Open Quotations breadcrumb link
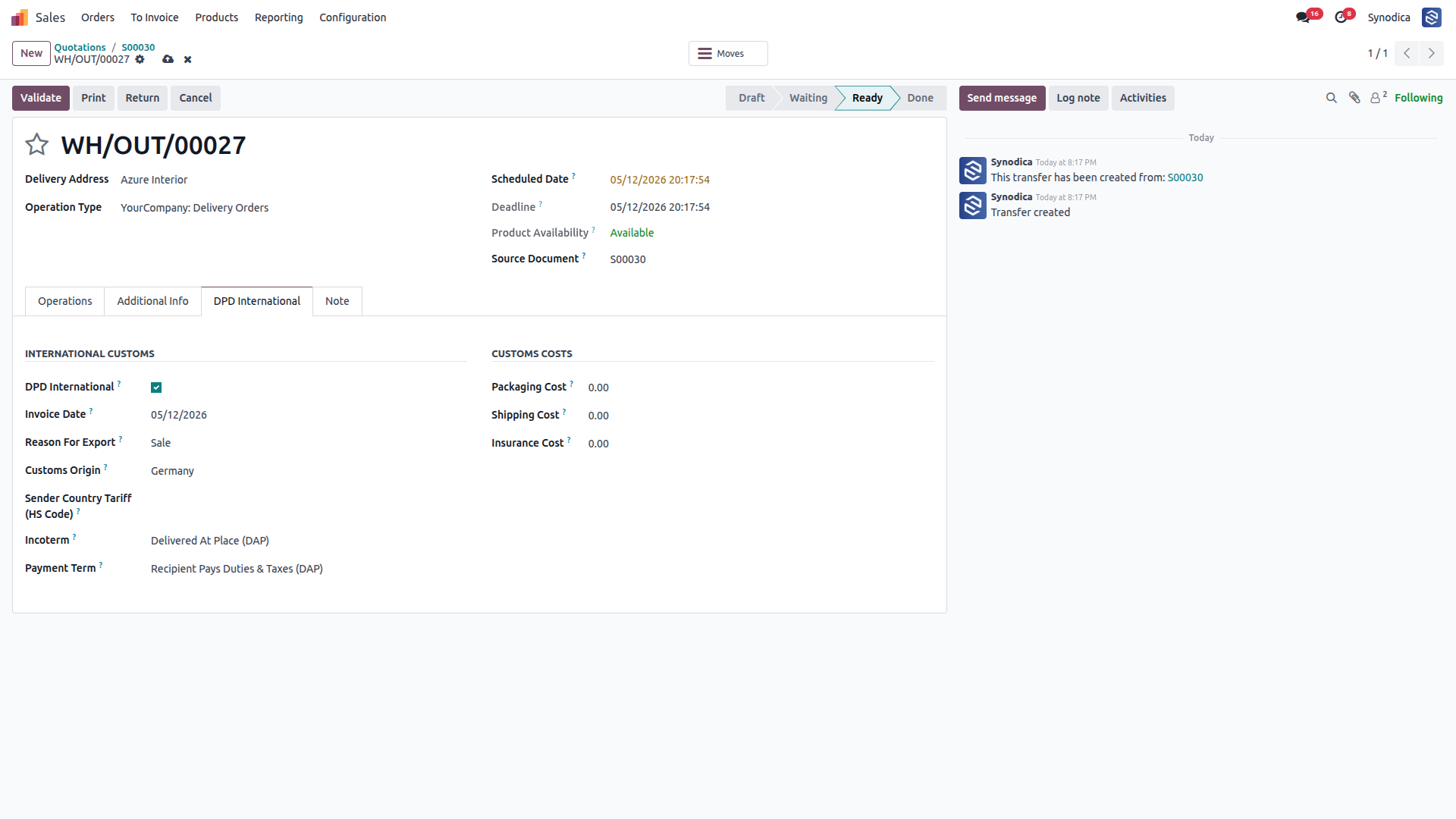 coord(80,47)
